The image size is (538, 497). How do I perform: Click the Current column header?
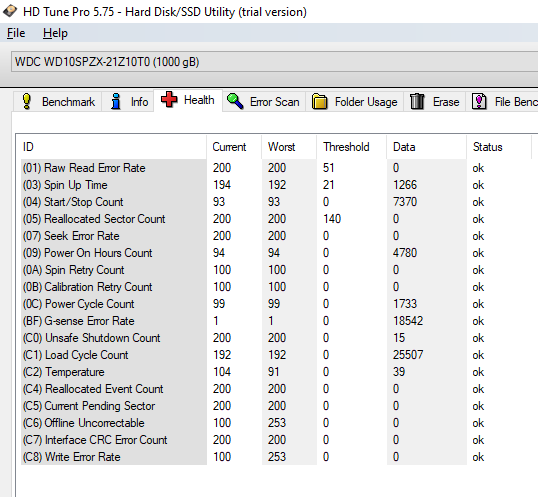234,147
